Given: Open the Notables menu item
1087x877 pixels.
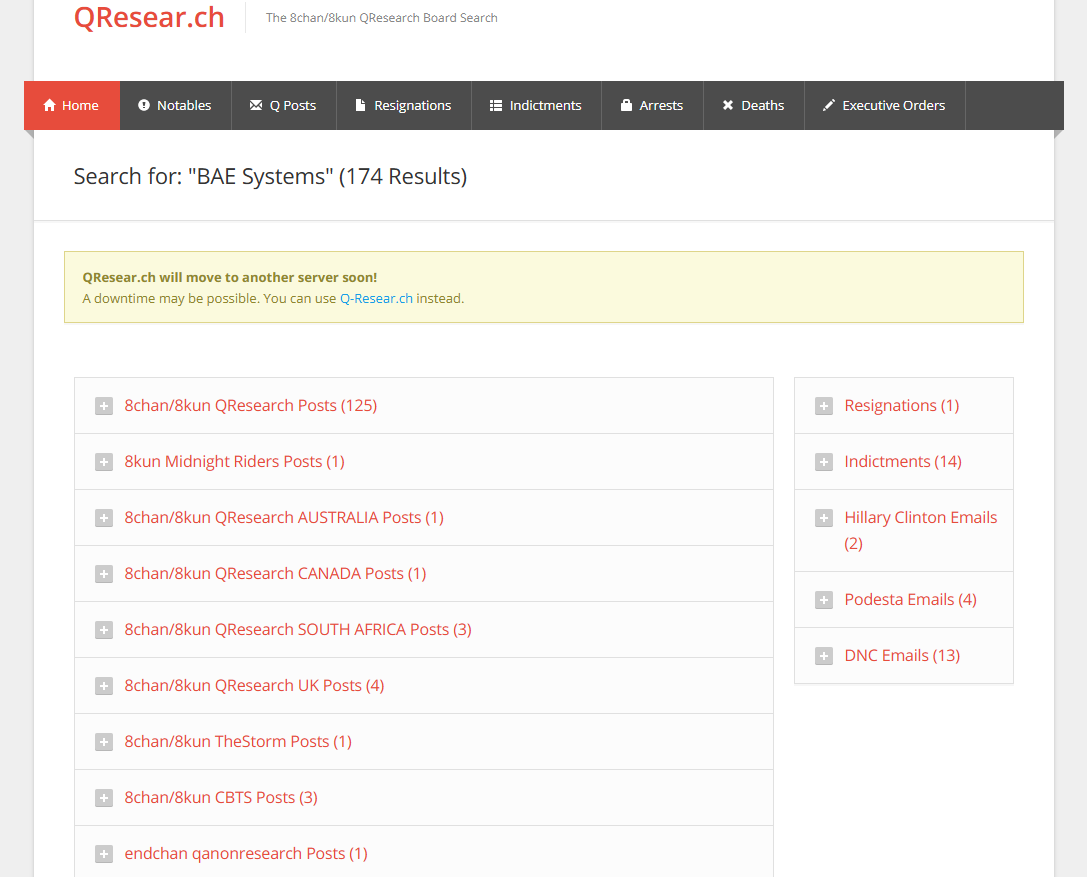Looking at the screenshot, I should coord(175,105).
